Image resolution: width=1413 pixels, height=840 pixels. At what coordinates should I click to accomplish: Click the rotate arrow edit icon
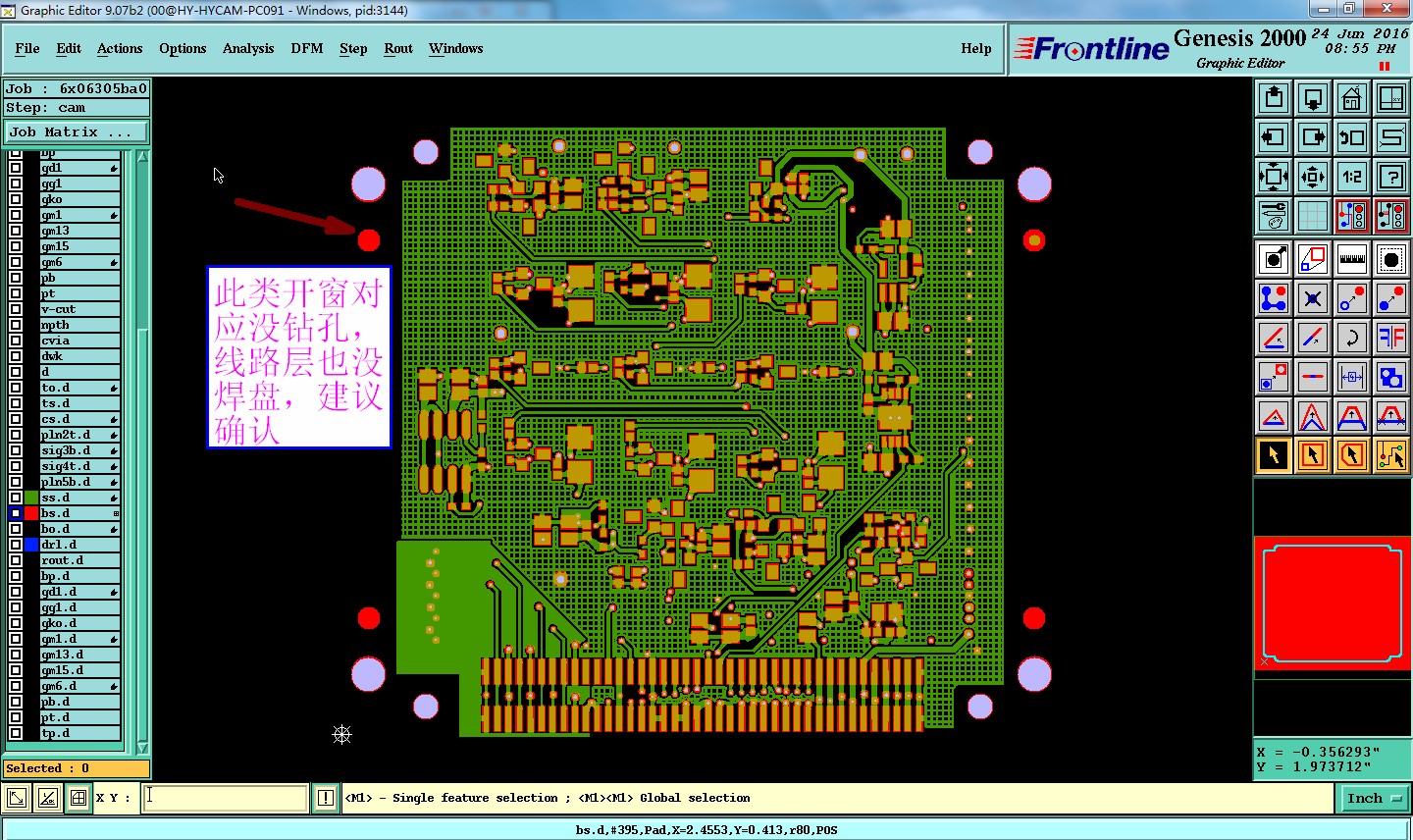tap(1352, 338)
